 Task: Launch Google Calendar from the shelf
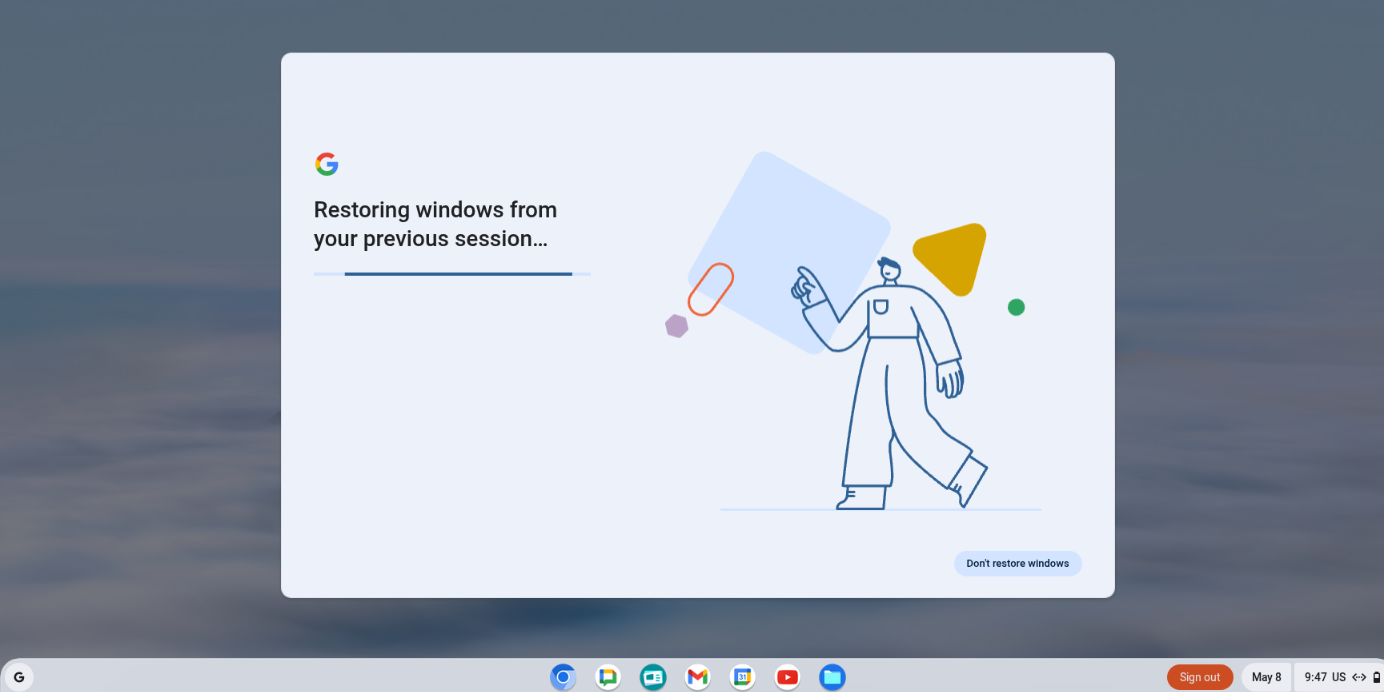[742, 677]
